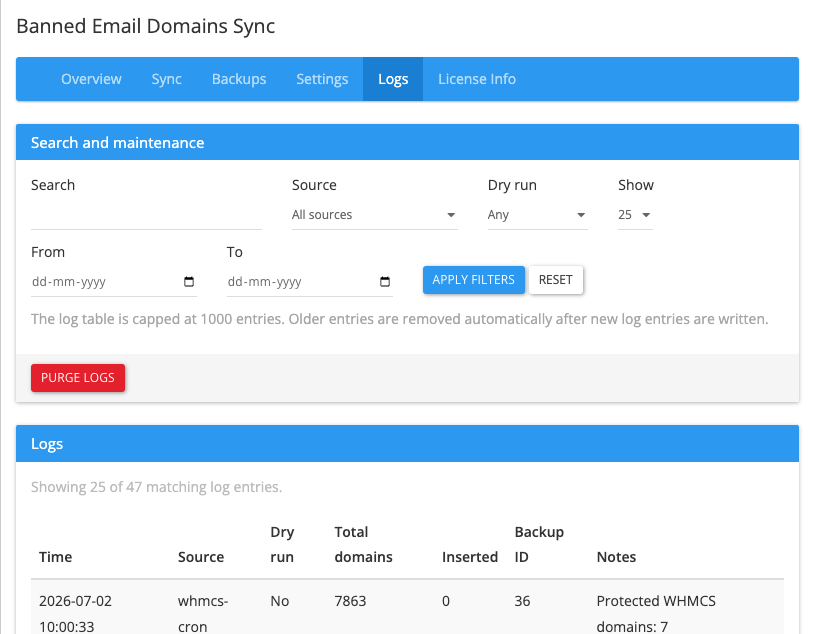Viewport: 813px width, 634px height.
Task: Open the Source dropdown showing All sources
Action: tap(374, 215)
